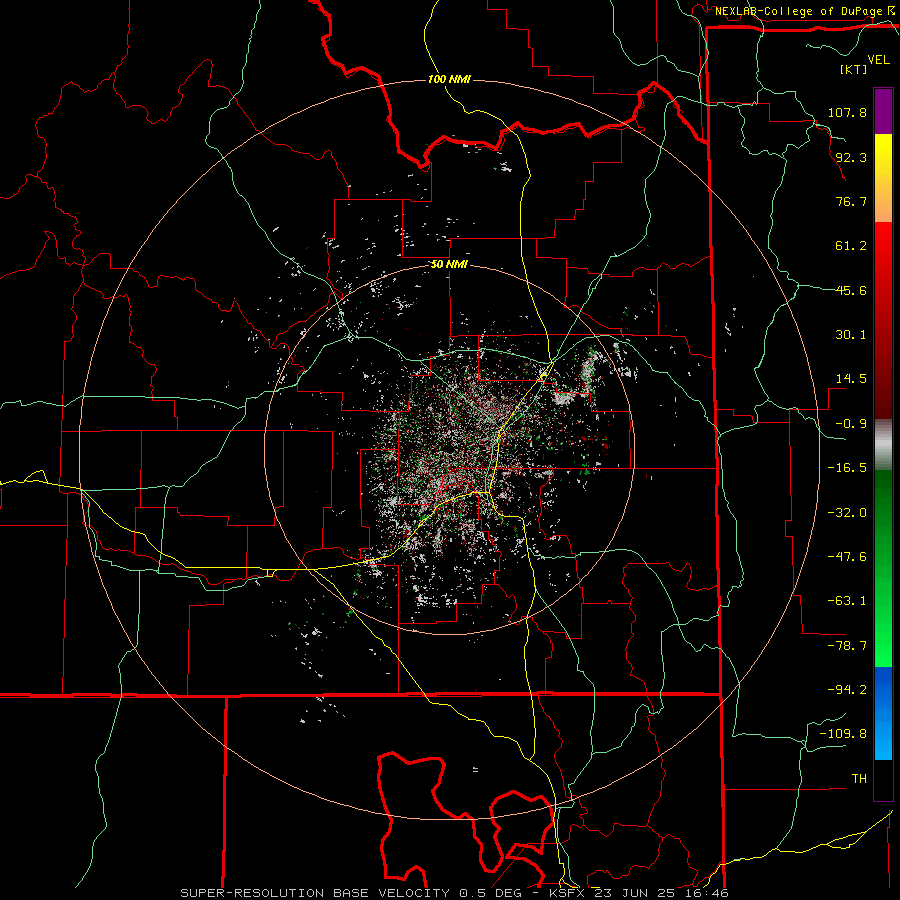Image resolution: width=900 pixels, height=900 pixels.
Task: Select the 14.5 velocity legend value
Action: coord(851,379)
